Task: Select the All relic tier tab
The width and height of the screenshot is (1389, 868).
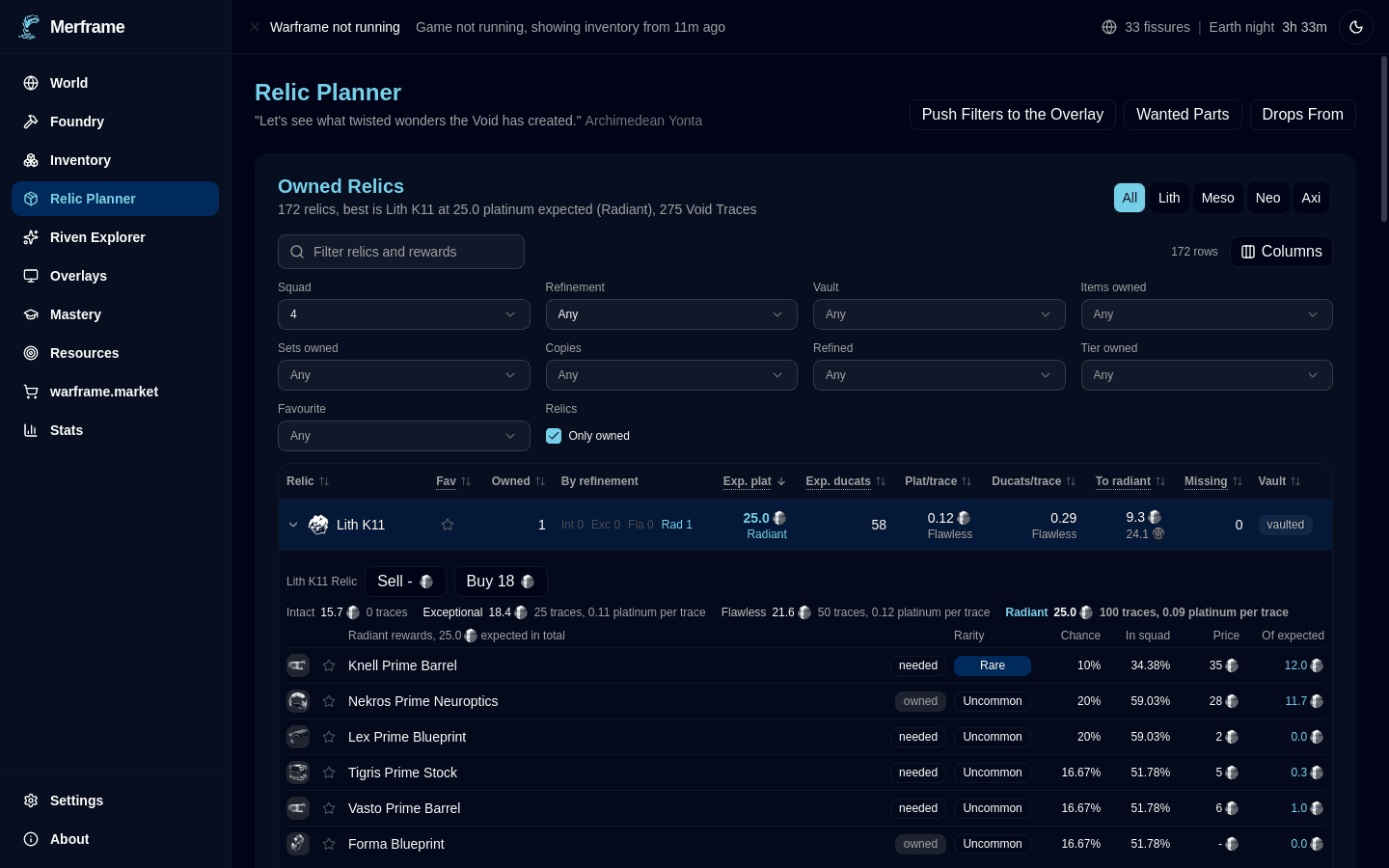Action: tap(1130, 198)
